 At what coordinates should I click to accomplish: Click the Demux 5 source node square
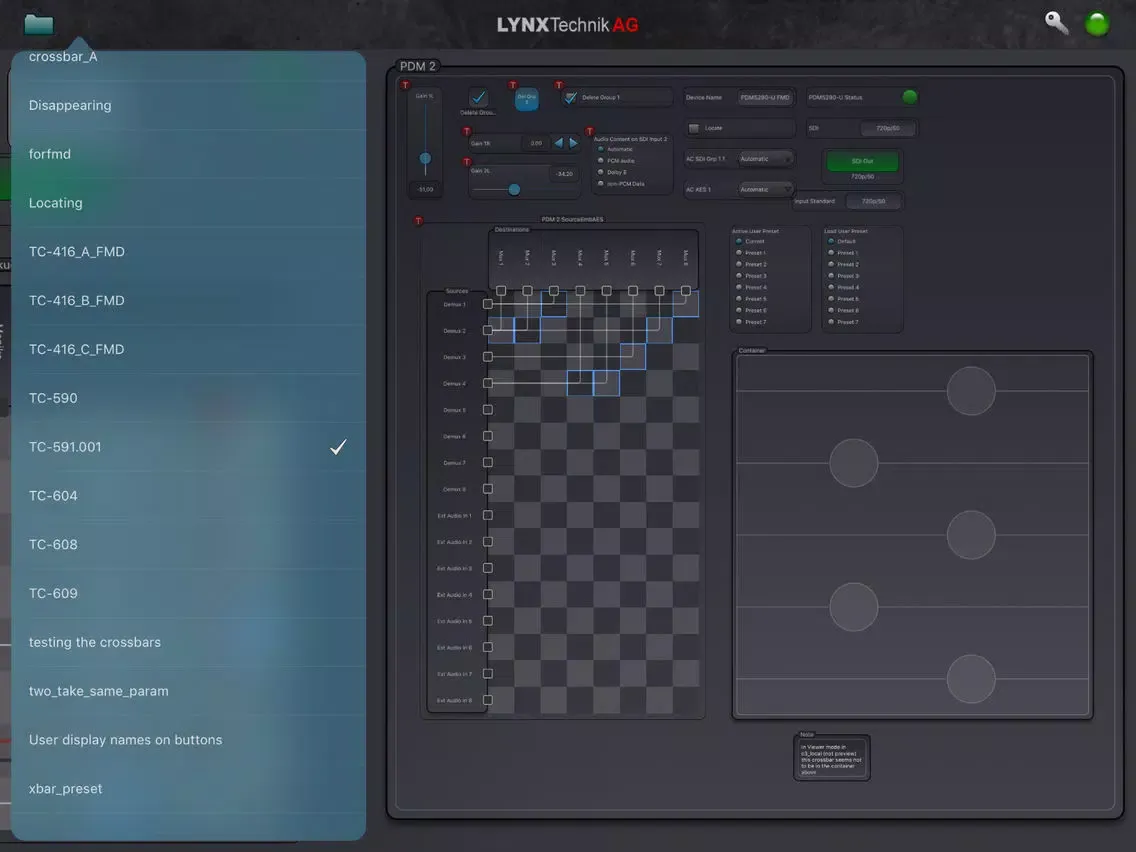(488, 410)
